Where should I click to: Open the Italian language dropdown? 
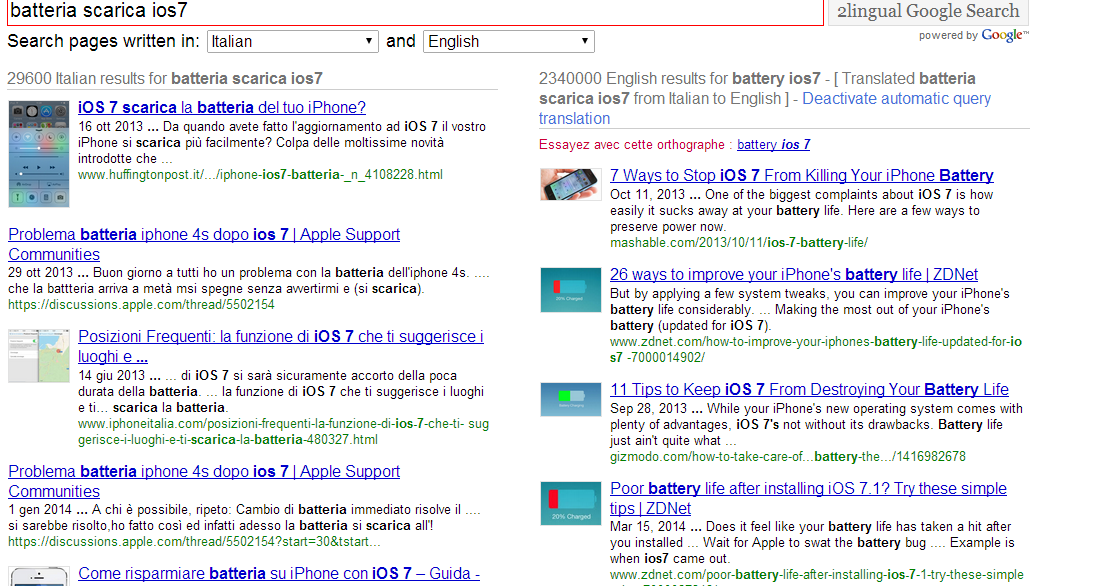pos(291,41)
